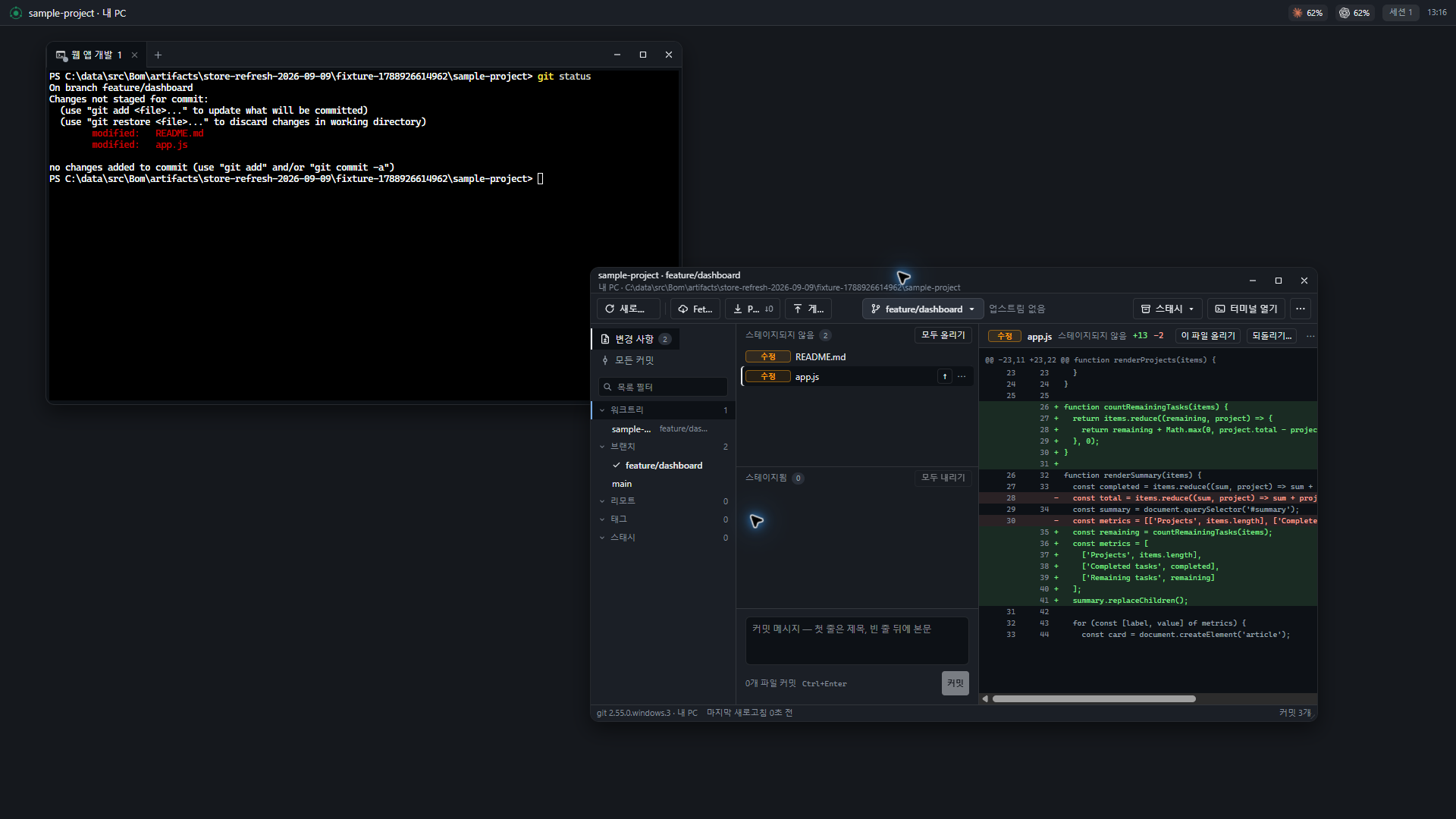The width and height of the screenshot is (1456, 819).
Task: Open the terminal (터미널 열기) button
Action: pyautogui.click(x=1246, y=309)
